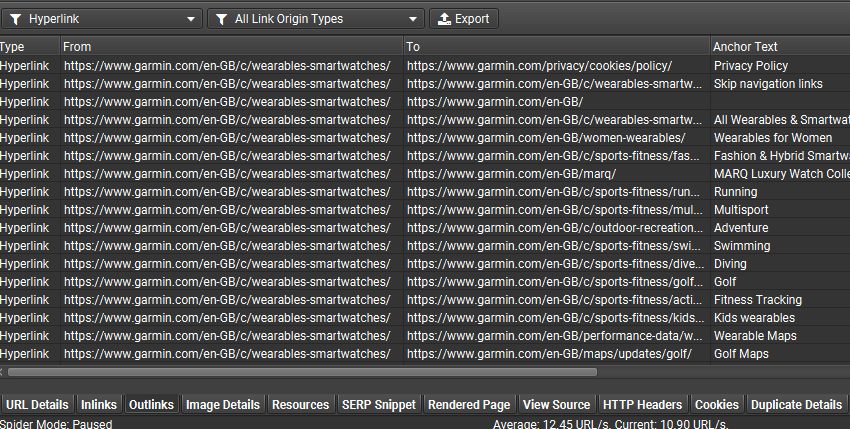Select the MARQ Luxury Watch Collection anchor cell
This screenshot has width=850, height=429.
coord(780,174)
